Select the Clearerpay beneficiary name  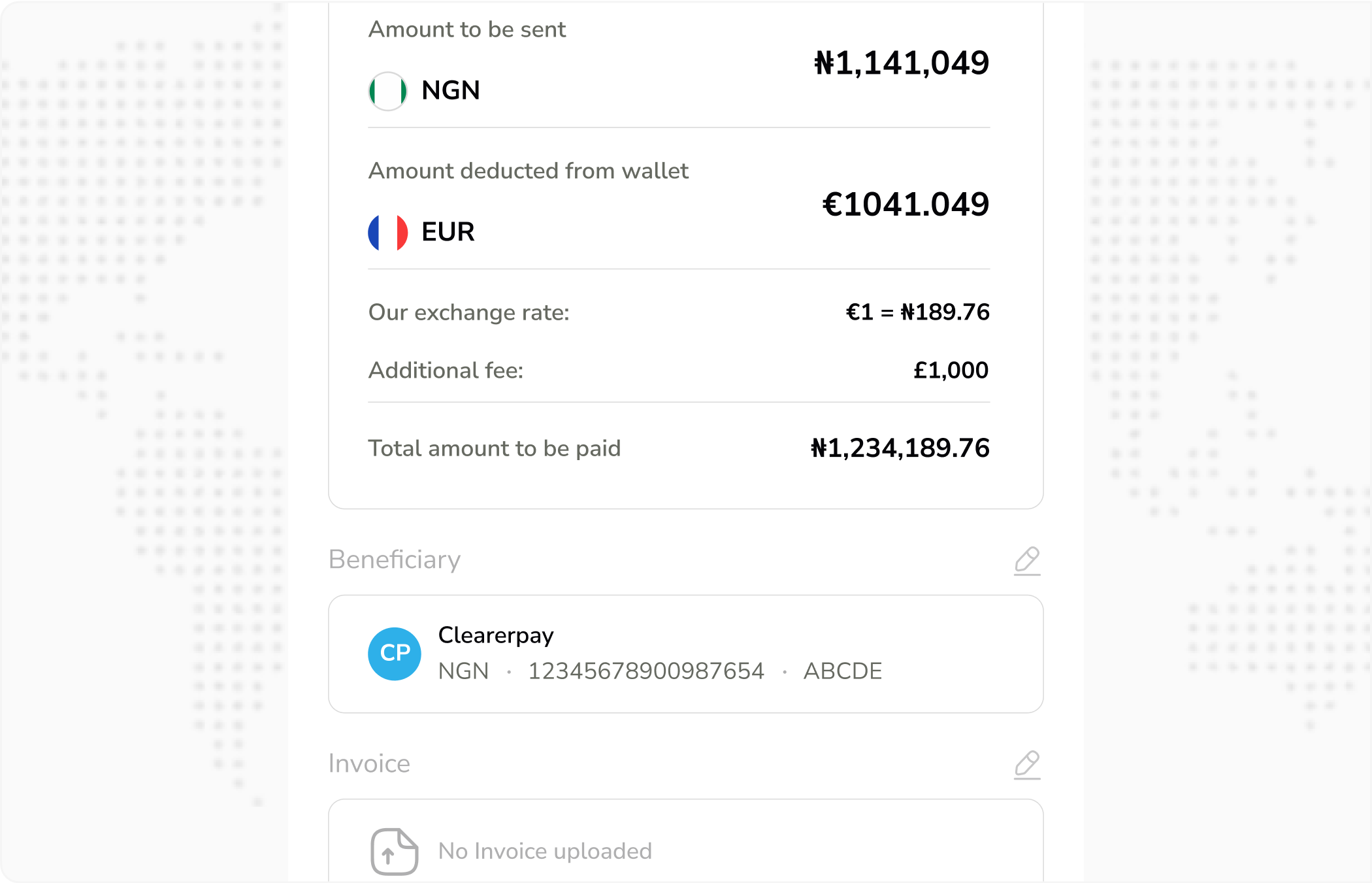(496, 635)
